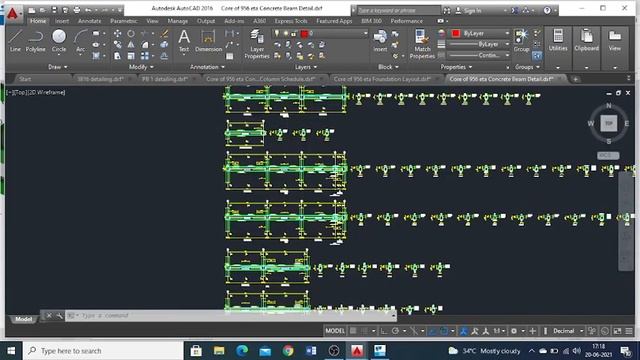Expand the Modify panel
Screen dimensions: 640x360
[141, 67]
